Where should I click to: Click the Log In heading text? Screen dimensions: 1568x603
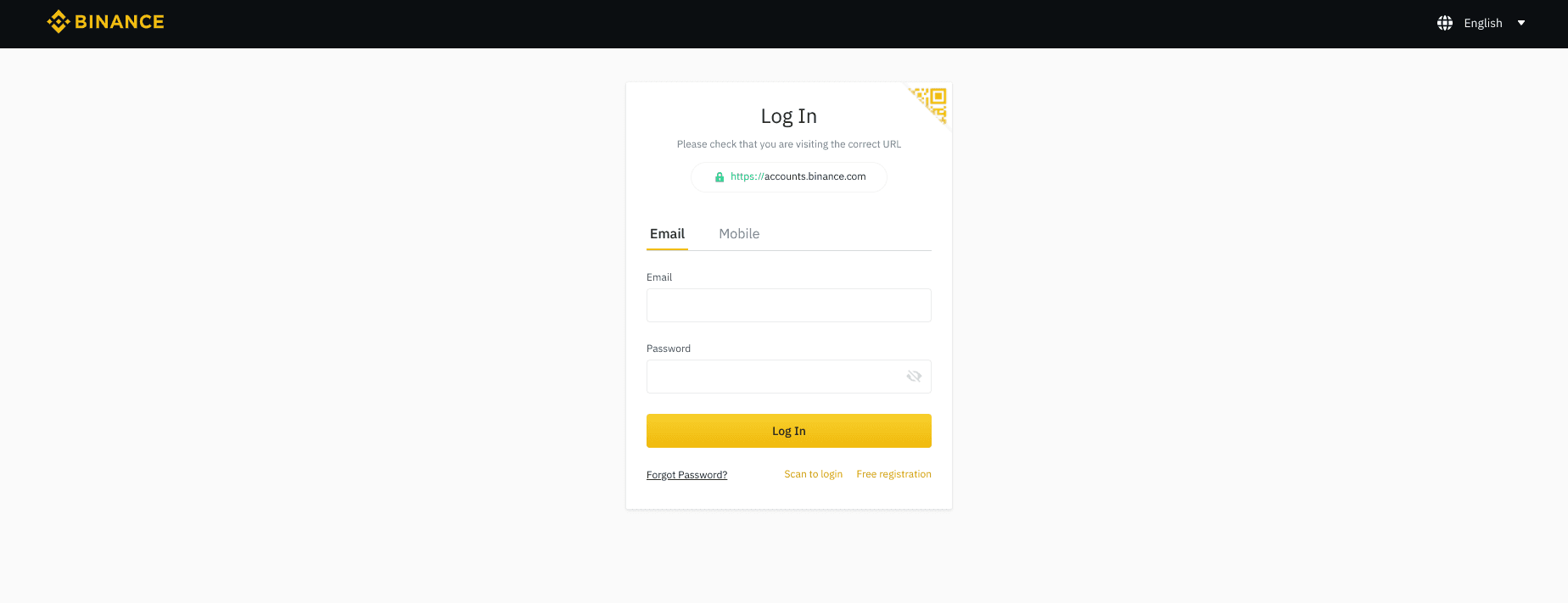tap(789, 116)
